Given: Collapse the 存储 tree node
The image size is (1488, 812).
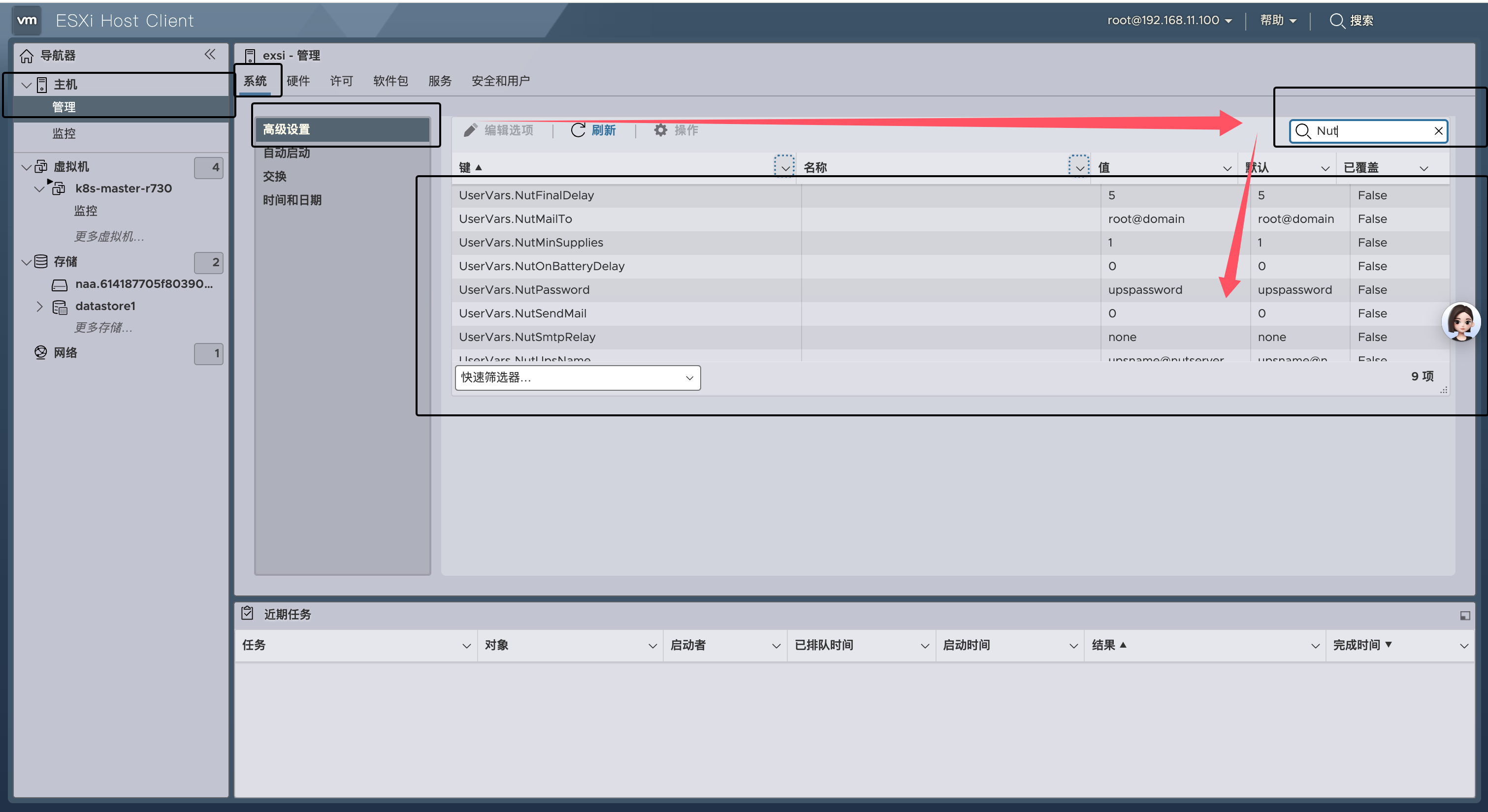Looking at the screenshot, I should (x=26, y=262).
